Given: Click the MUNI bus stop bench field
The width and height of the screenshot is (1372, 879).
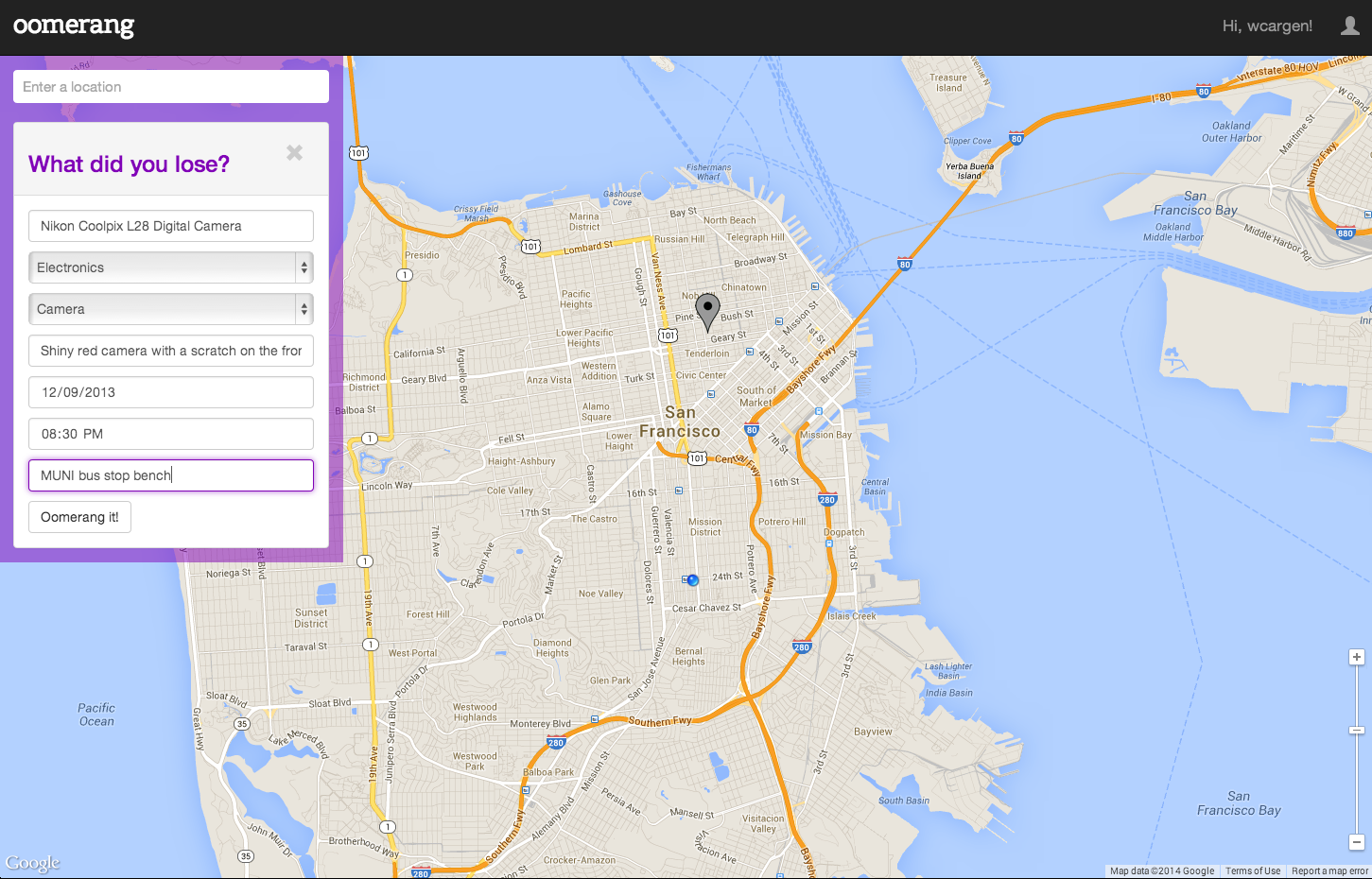Looking at the screenshot, I should click(x=171, y=475).
